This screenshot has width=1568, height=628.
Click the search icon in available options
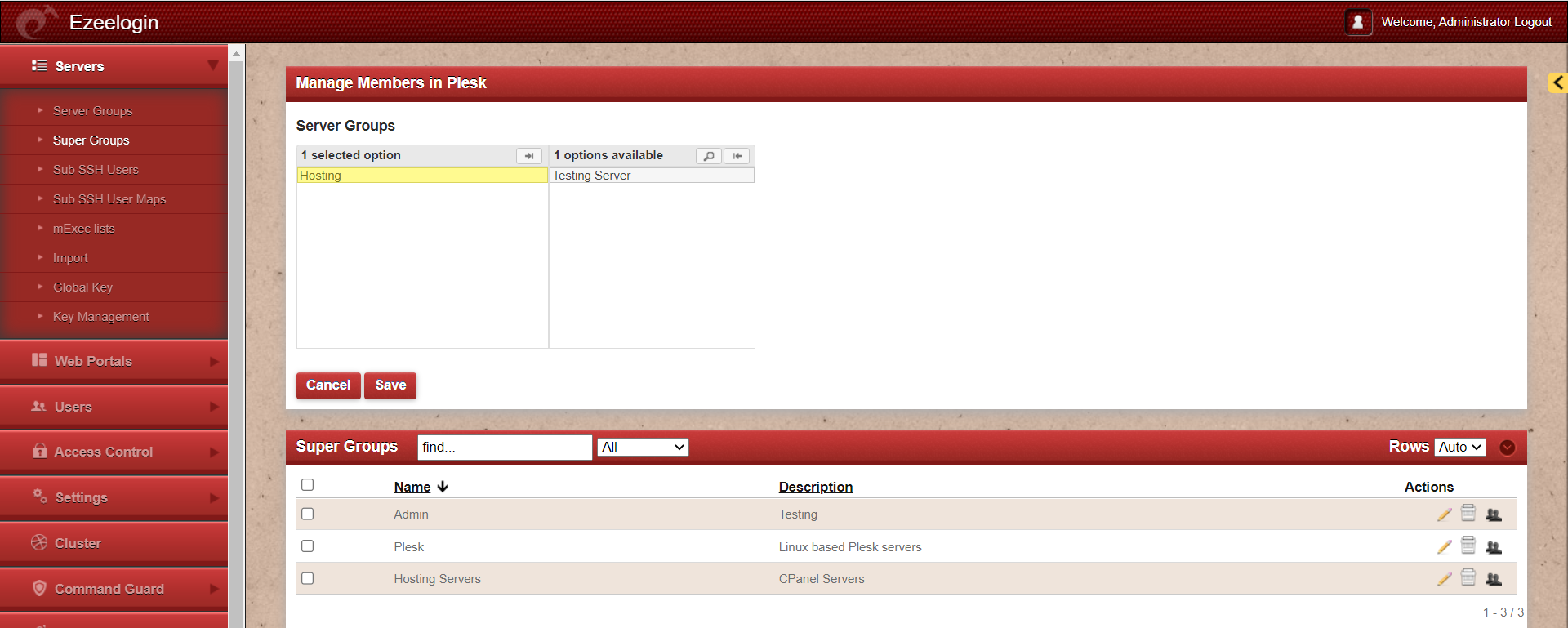[x=708, y=156]
